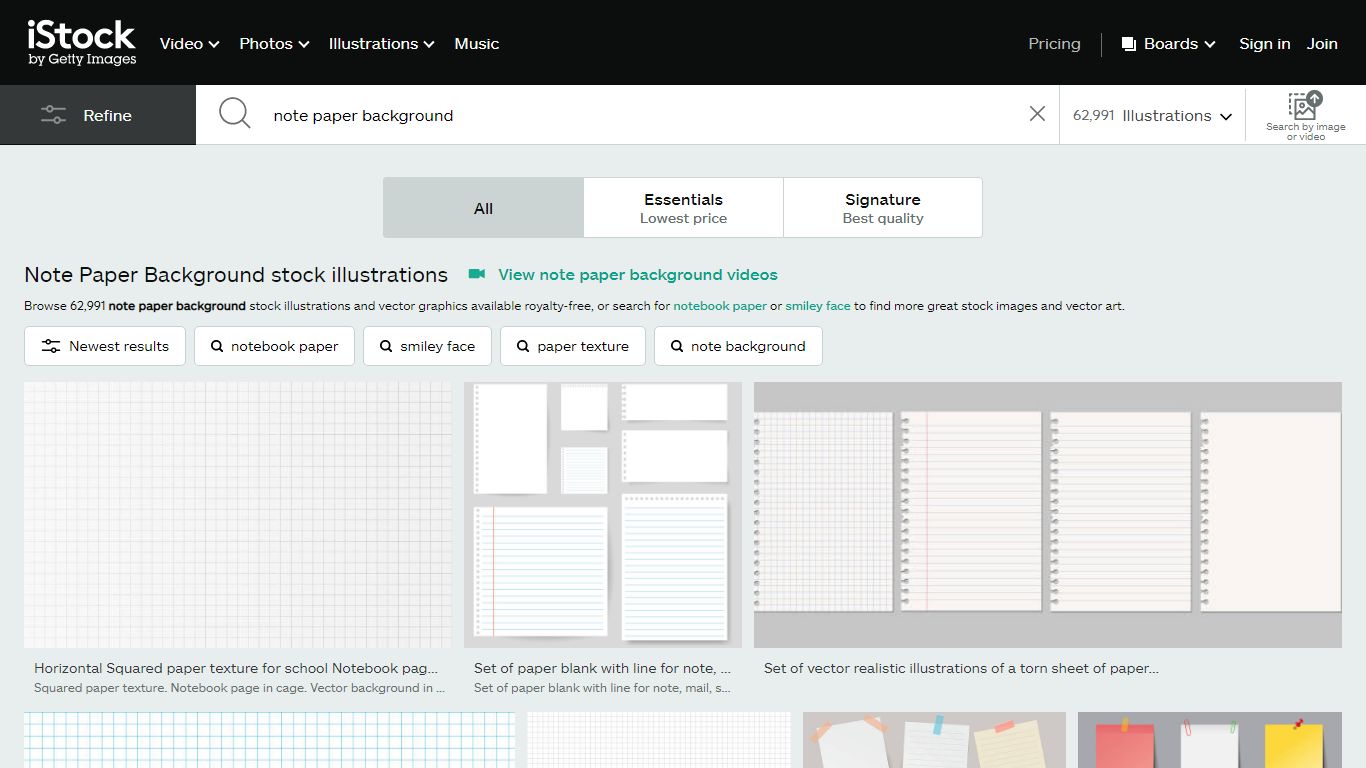Open the blue grid paper thumbnail
This screenshot has width=1366, height=768.
270,740
